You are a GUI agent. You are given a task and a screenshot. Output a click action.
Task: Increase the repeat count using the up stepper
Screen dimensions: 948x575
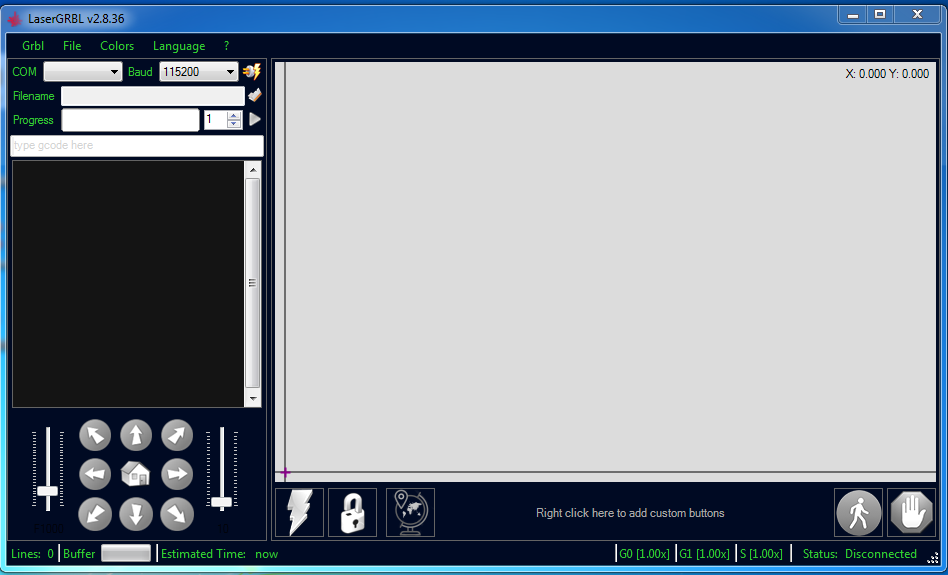234,115
